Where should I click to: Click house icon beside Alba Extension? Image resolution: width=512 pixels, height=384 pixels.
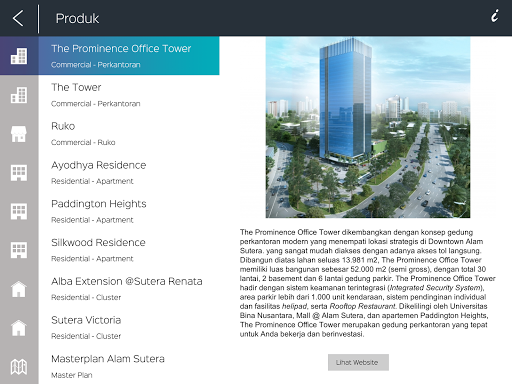point(19,289)
